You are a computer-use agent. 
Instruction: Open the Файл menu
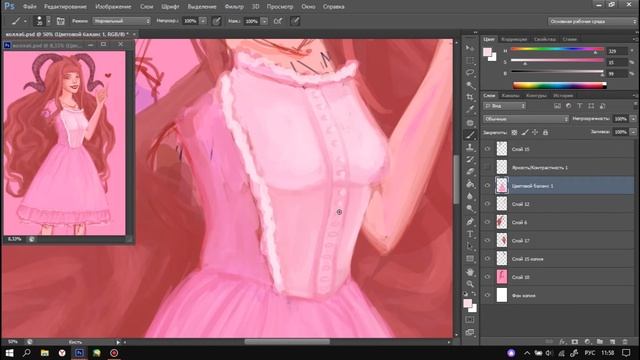pos(29,7)
